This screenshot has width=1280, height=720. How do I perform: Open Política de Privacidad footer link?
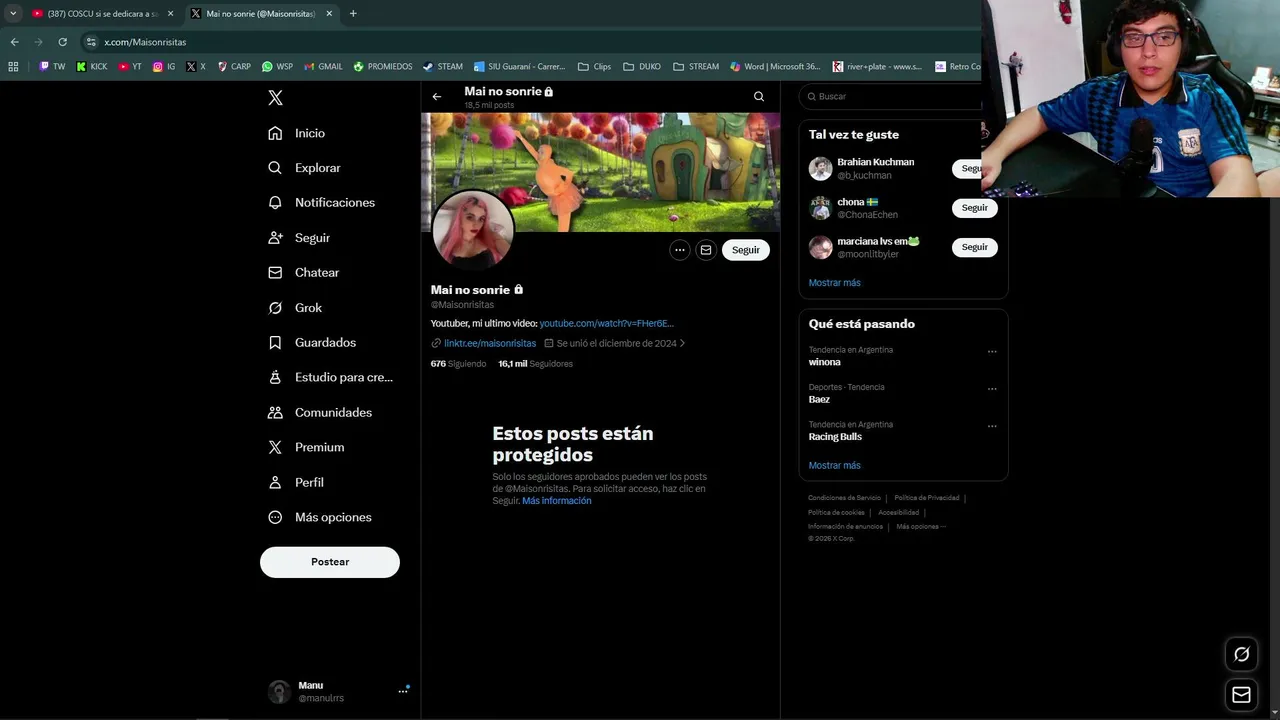(x=927, y=498)
